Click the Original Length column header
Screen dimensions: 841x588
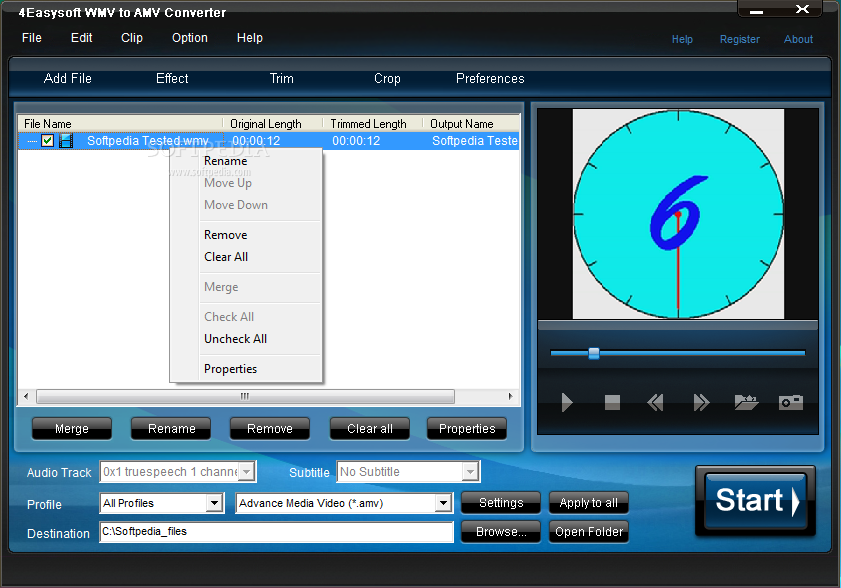[x=273, y=124]
